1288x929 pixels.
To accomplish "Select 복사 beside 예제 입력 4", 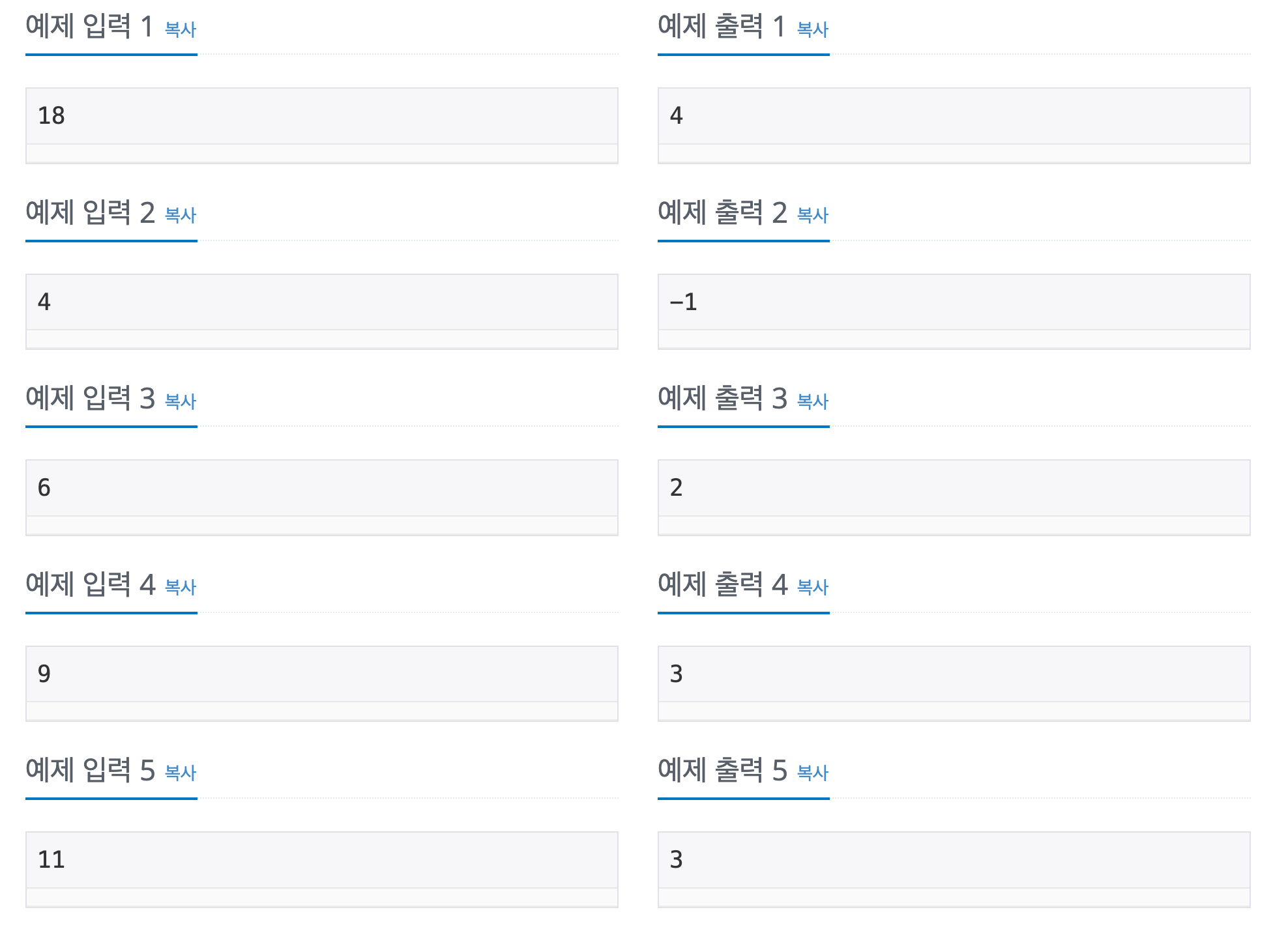I will [x=181, y=587].
